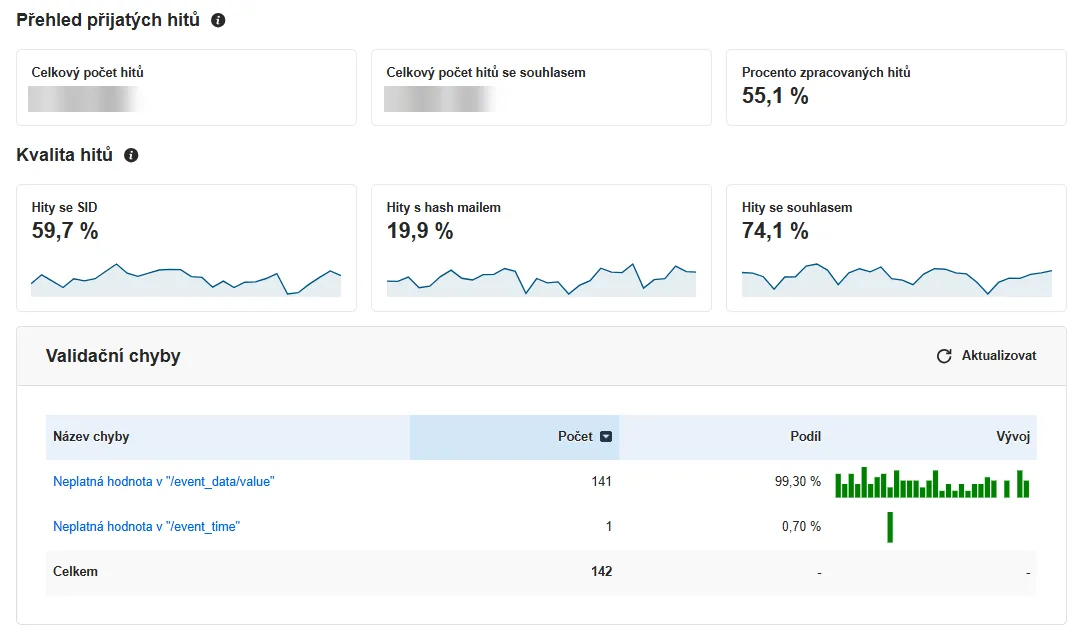This screenshot has width=1084, height=631.
Task: Click the 99,30 % share cell
Action: point(798,482)
